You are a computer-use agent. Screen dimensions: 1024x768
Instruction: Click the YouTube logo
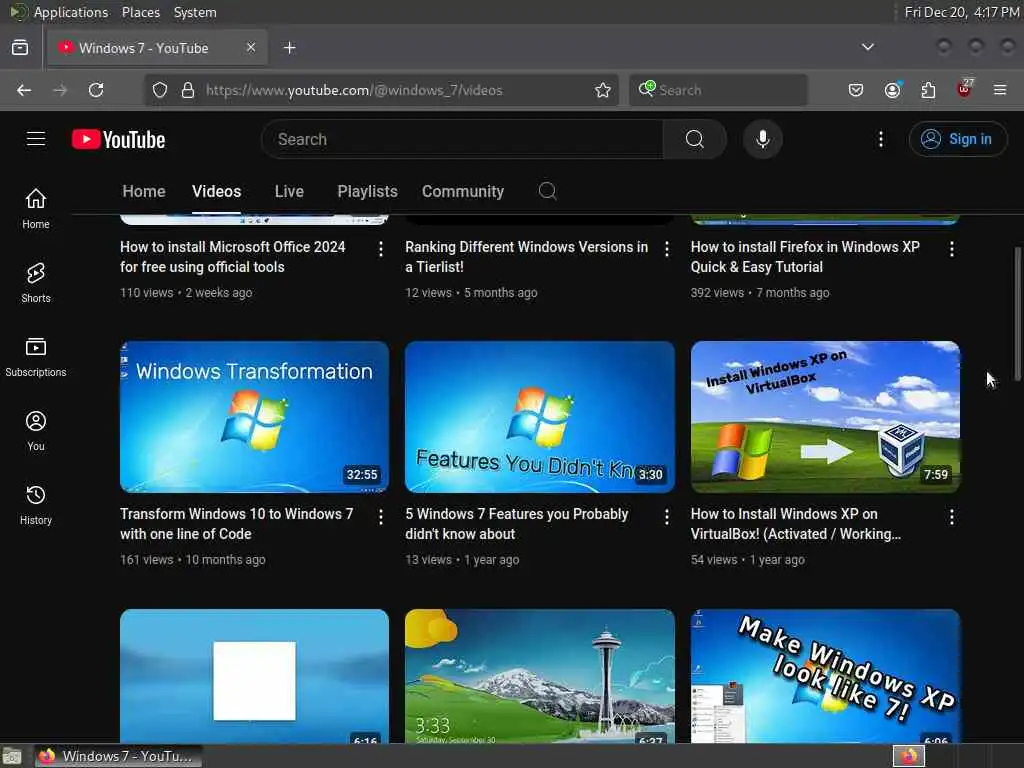(118, 139)
